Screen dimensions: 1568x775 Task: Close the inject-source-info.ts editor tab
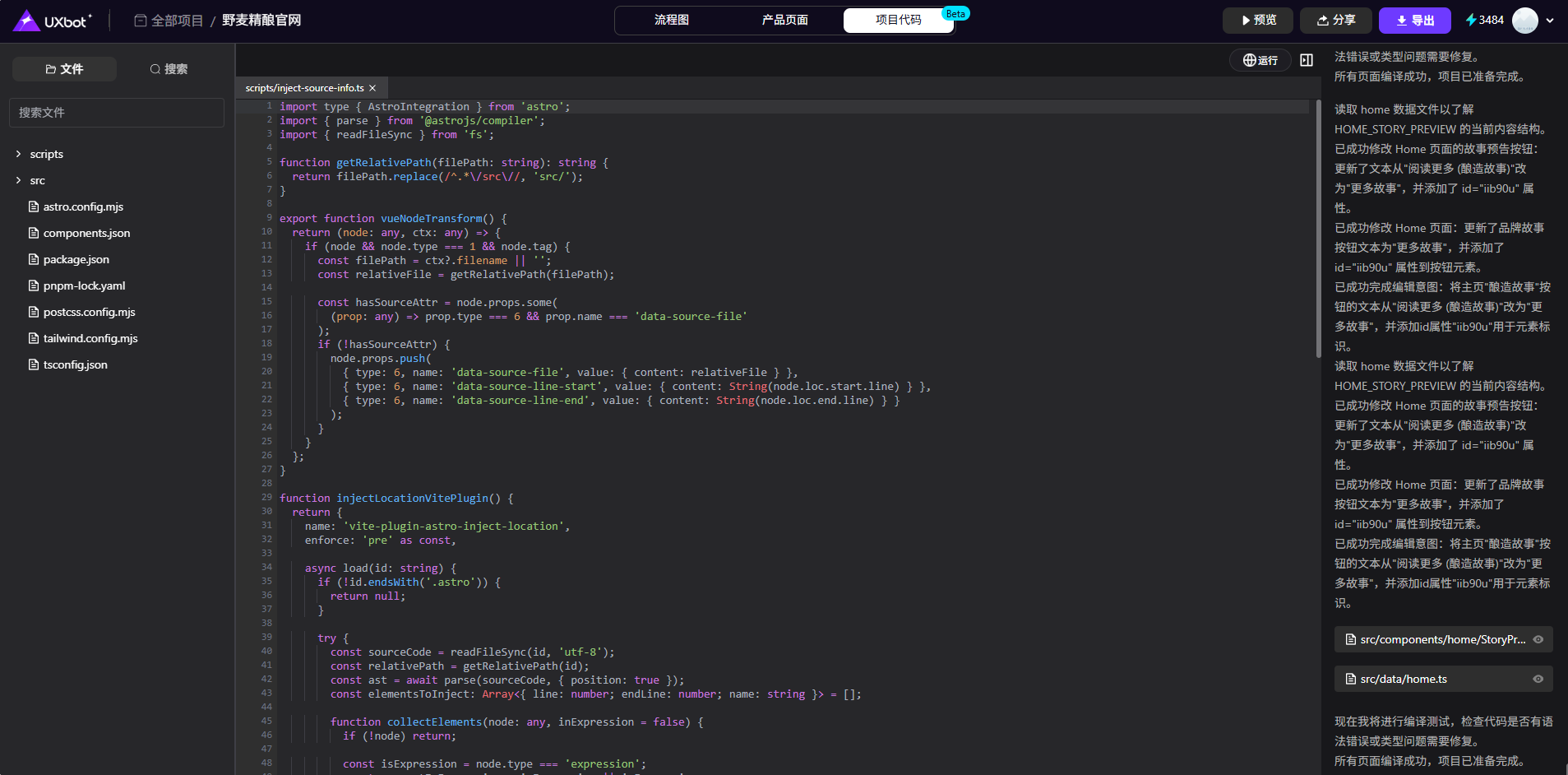coord(372,88)
